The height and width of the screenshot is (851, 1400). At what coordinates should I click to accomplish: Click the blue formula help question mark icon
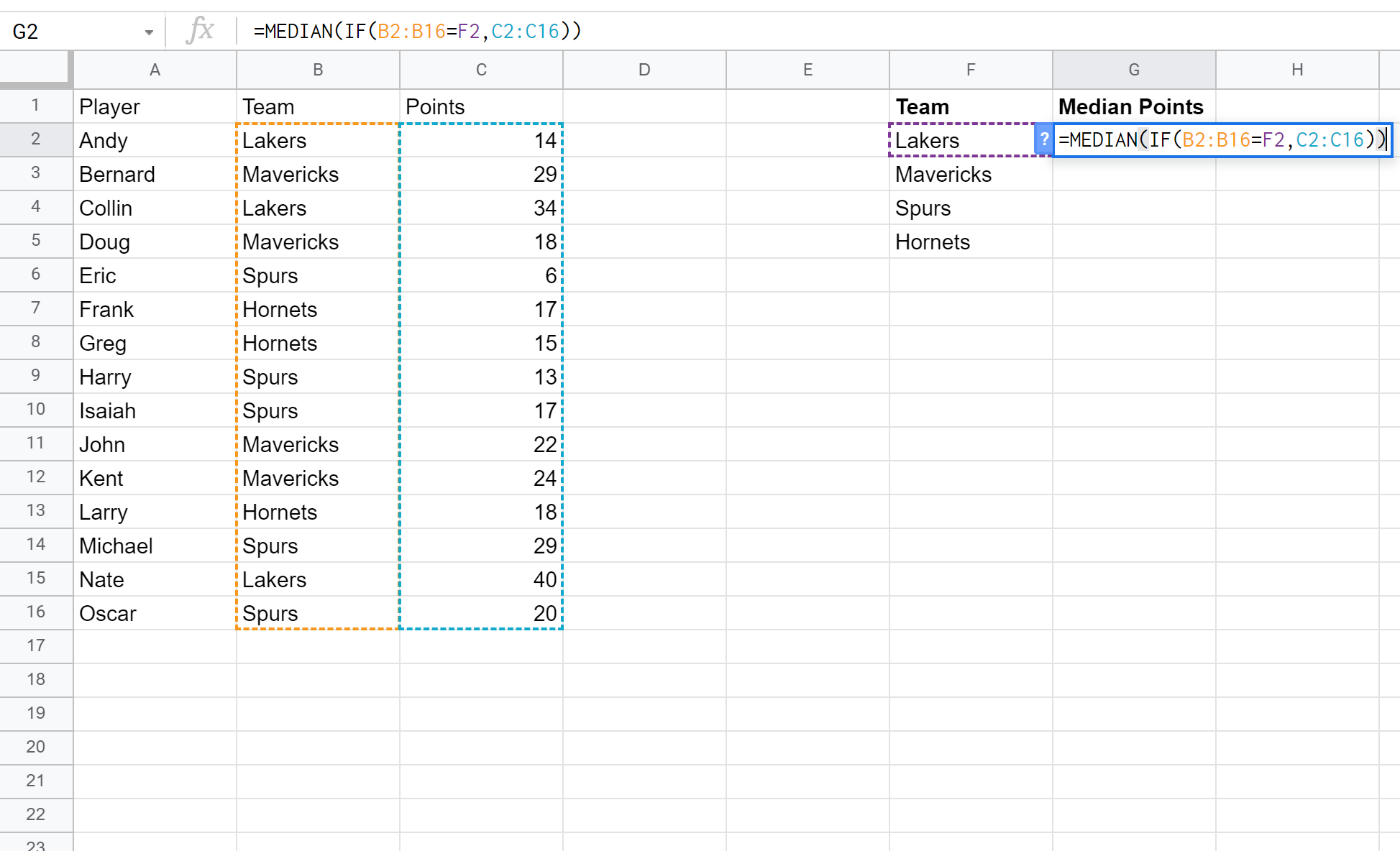[1043, 140]
